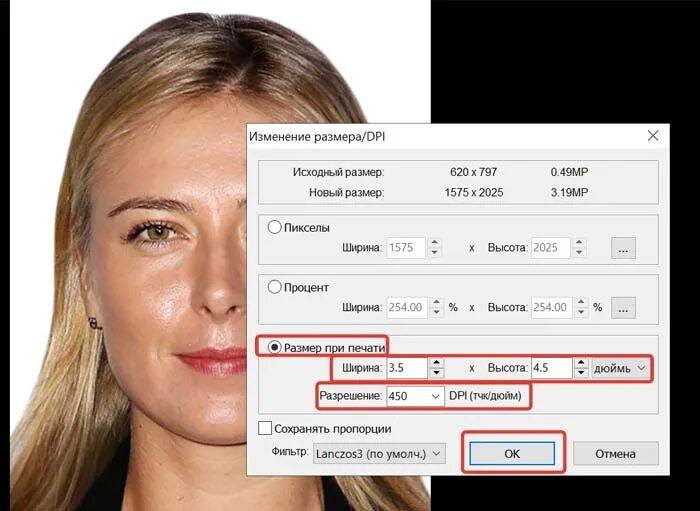Decrease print height with down arrow

click(581, 373)
